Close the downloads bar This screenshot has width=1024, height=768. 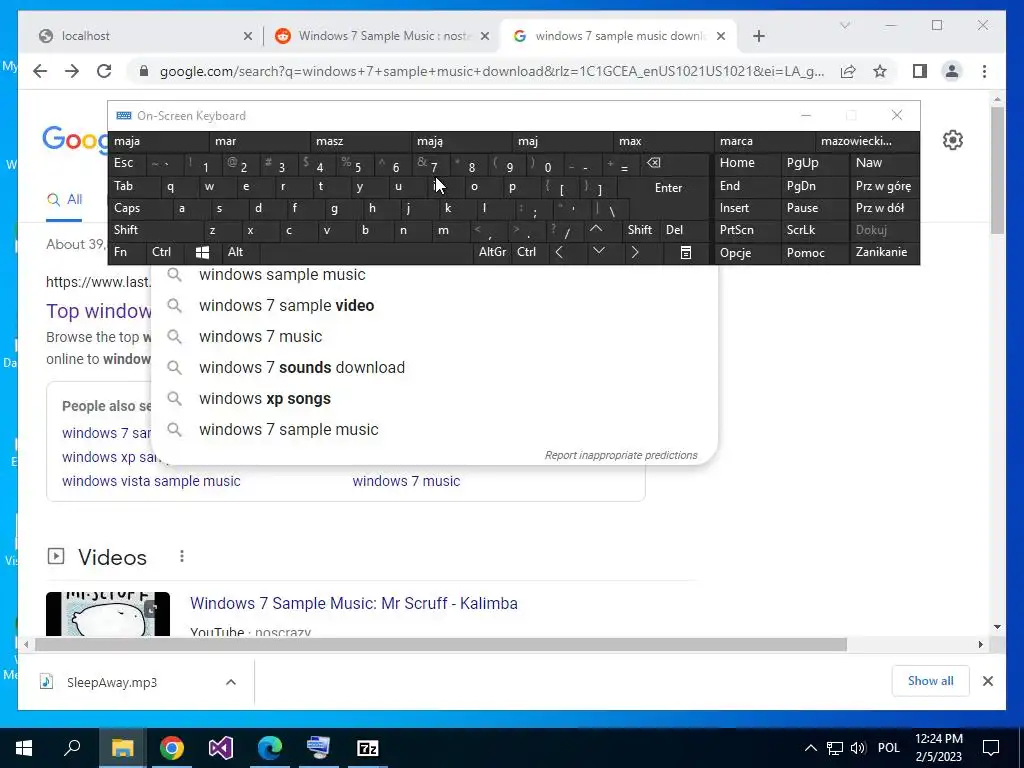pos(988,681)
